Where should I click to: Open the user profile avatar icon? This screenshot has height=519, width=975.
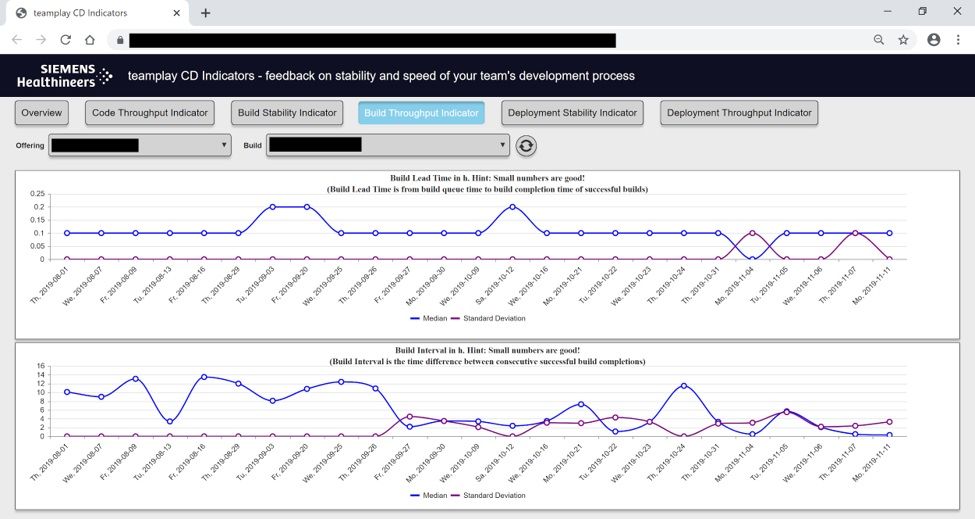(x=933, y=40)
